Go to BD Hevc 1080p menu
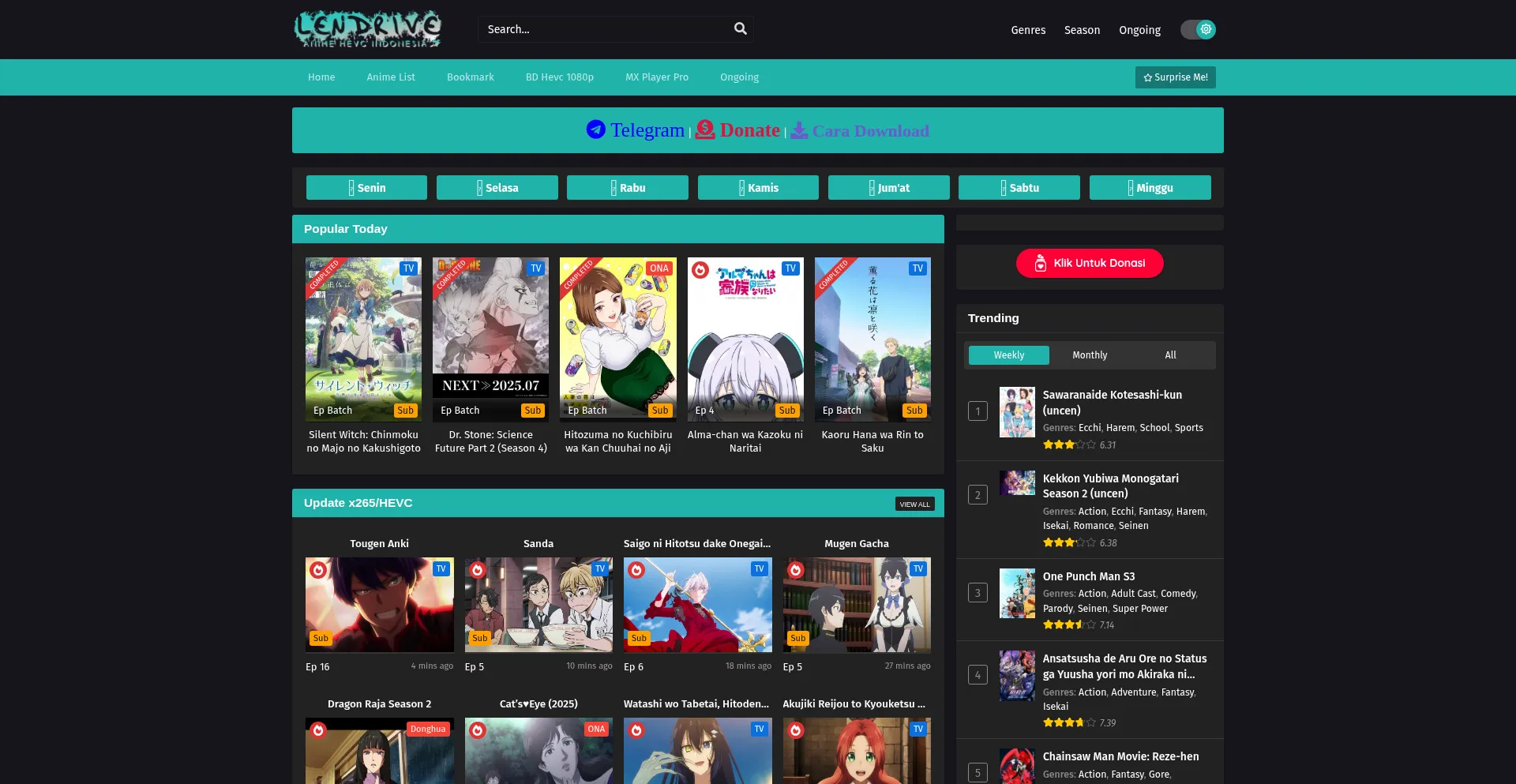1516x784 pixels. tap(559, 77)
